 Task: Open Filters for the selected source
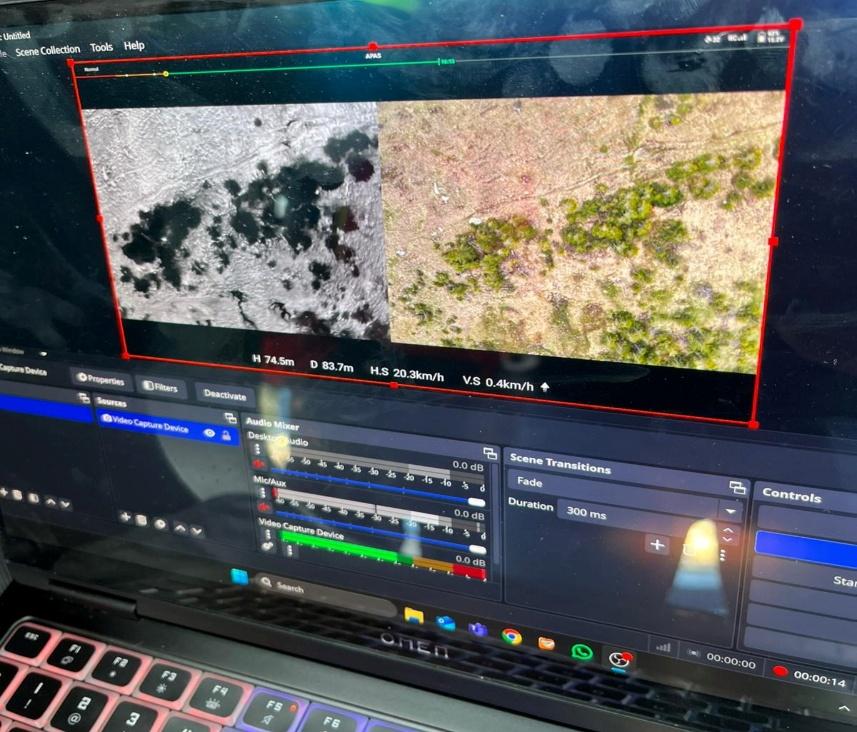[x=161, y=387]
